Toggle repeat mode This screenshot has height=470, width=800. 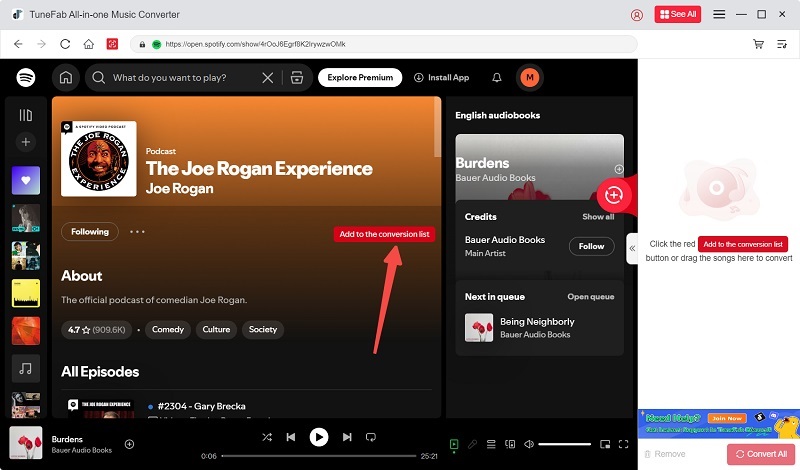pos(371,437)
